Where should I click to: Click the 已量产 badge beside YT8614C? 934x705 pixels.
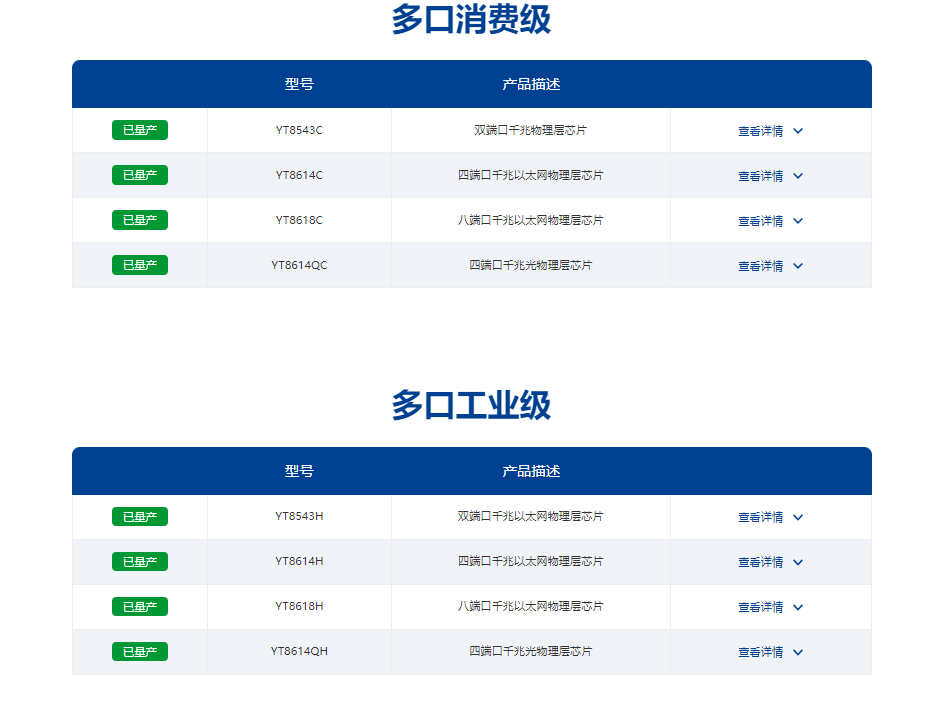(140, 175)
